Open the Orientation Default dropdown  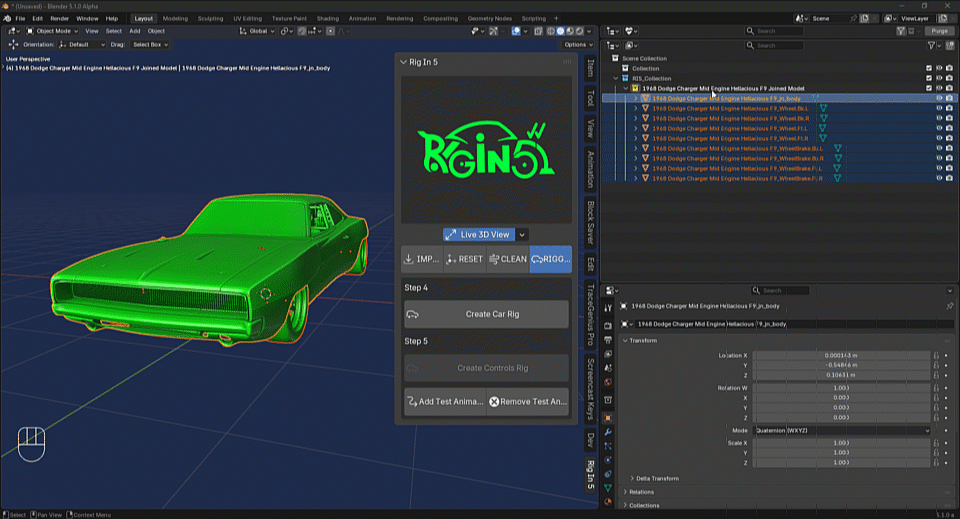[x=82, y=45]
